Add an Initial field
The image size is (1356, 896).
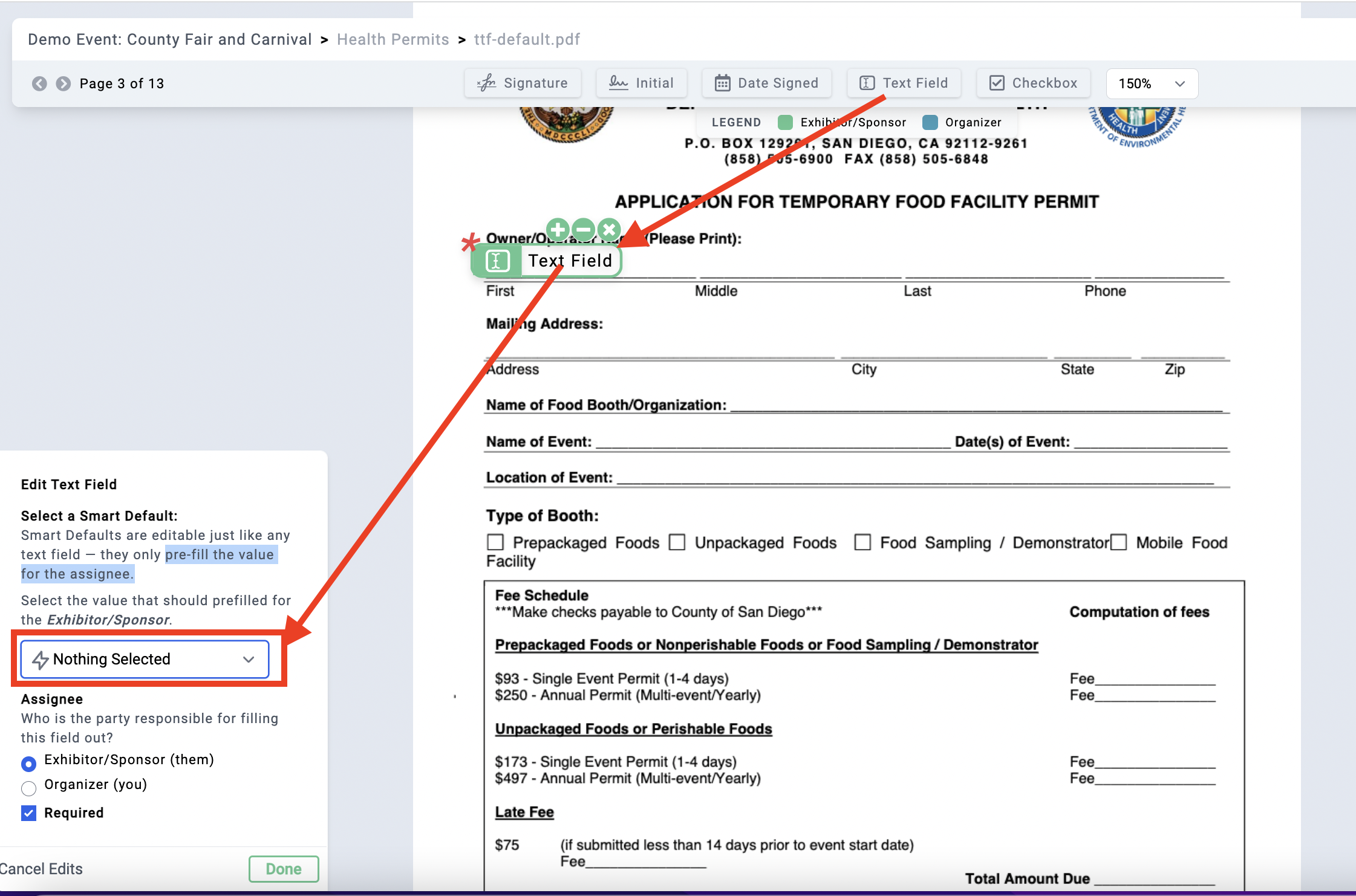(641, 83)
